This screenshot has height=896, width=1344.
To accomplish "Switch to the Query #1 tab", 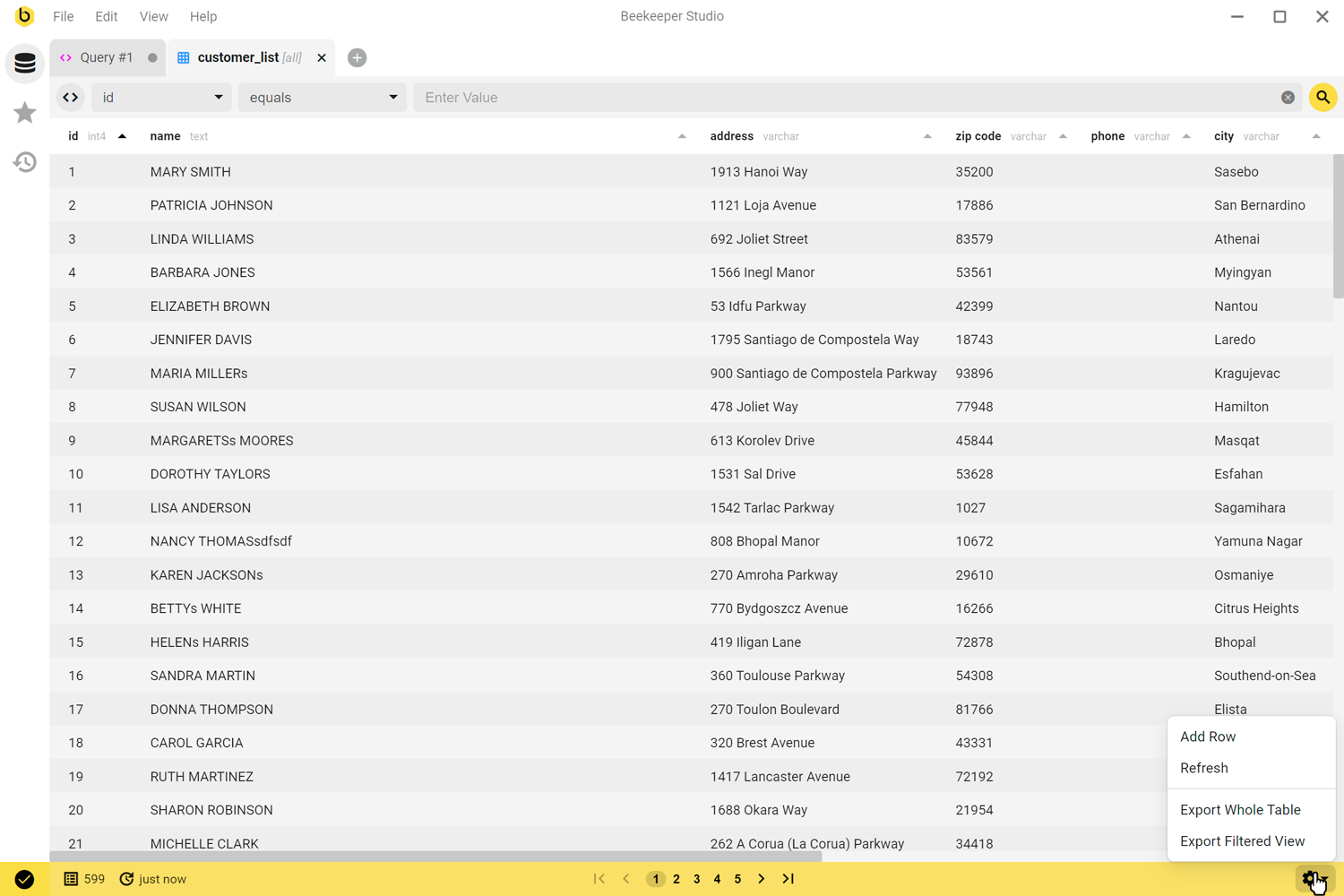I will [106, 57].
